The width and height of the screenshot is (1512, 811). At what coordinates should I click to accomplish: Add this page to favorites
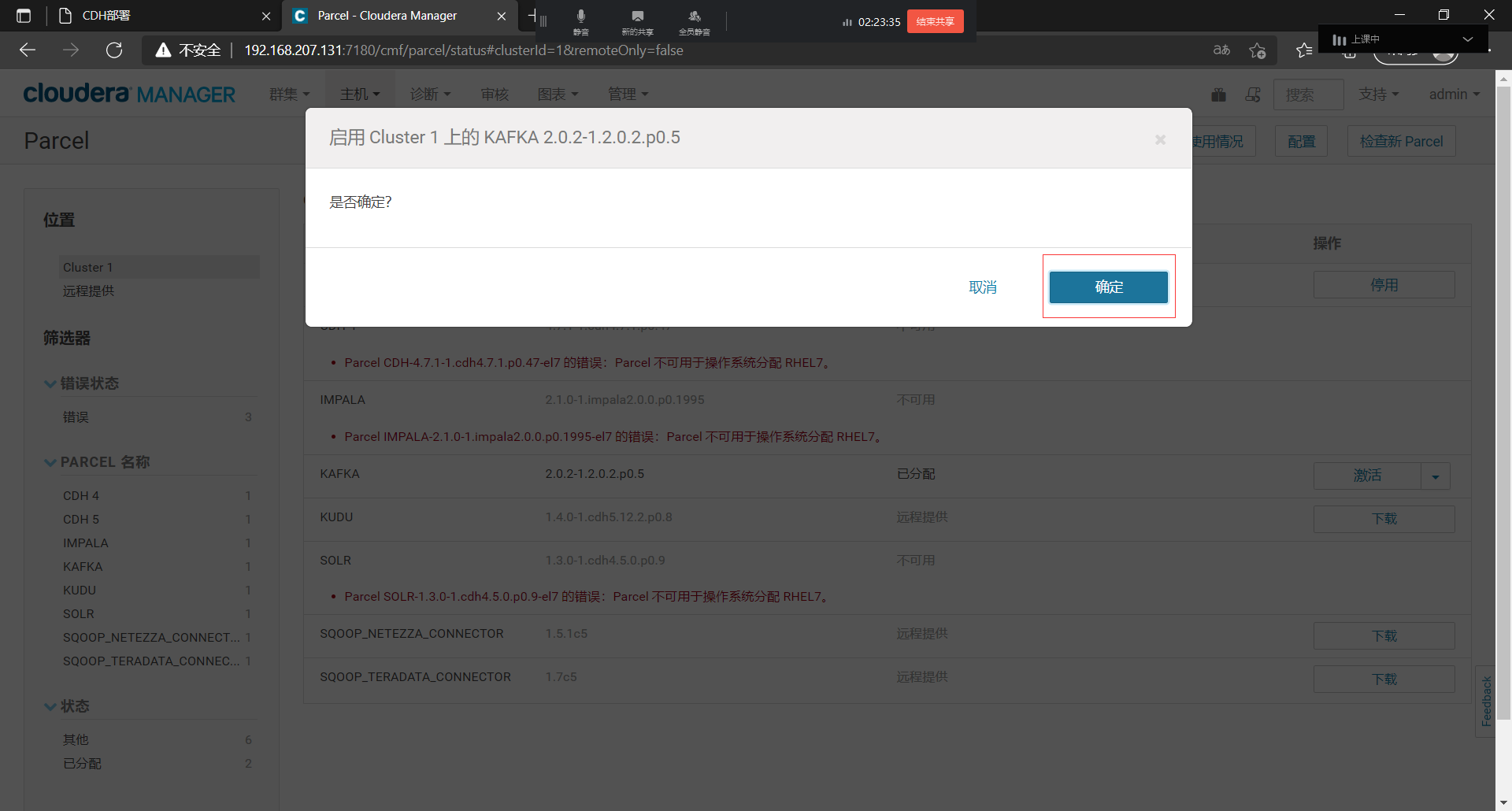(x=1258, y=50)
